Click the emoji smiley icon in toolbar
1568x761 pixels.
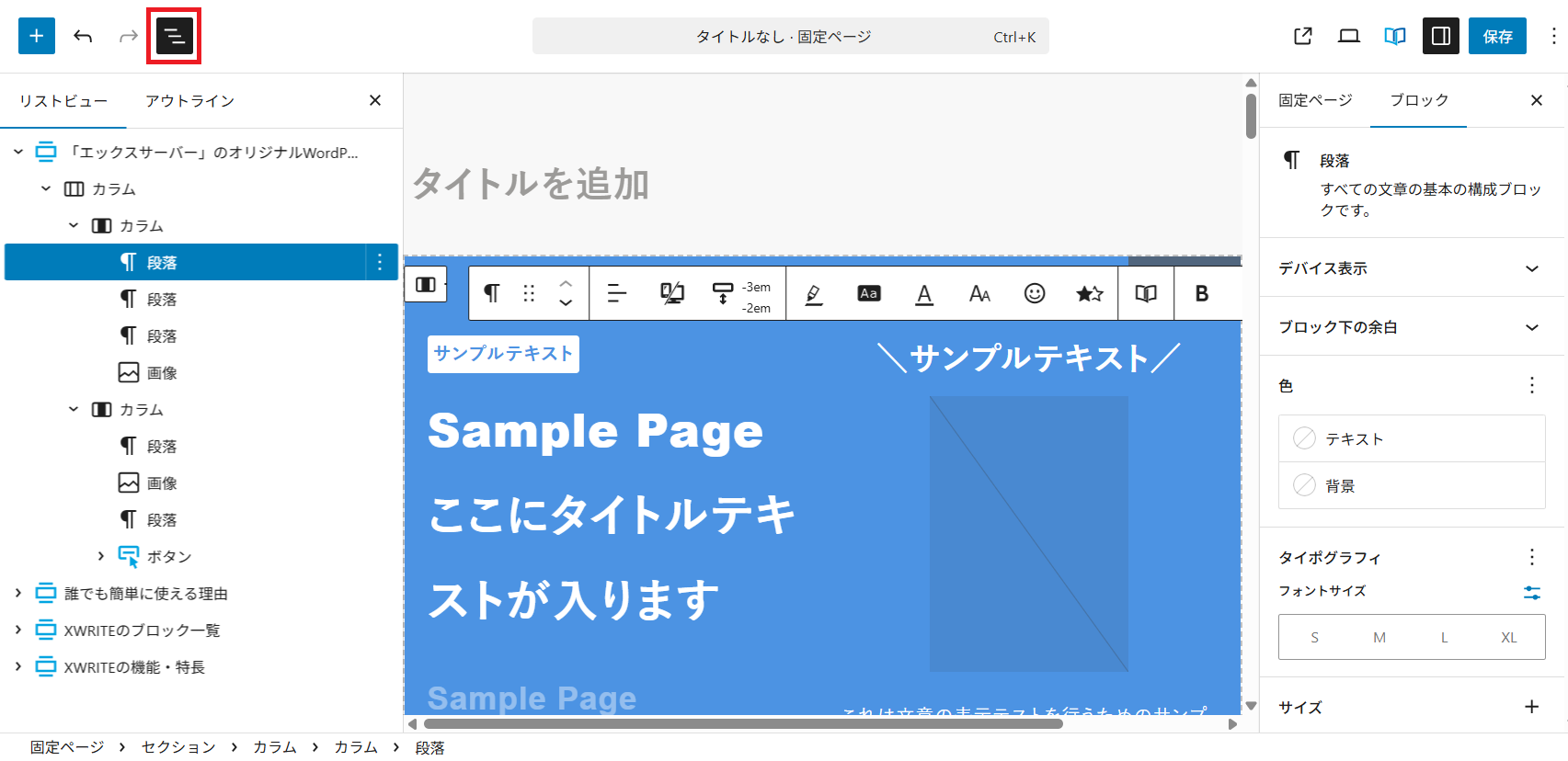[1035, 293]
